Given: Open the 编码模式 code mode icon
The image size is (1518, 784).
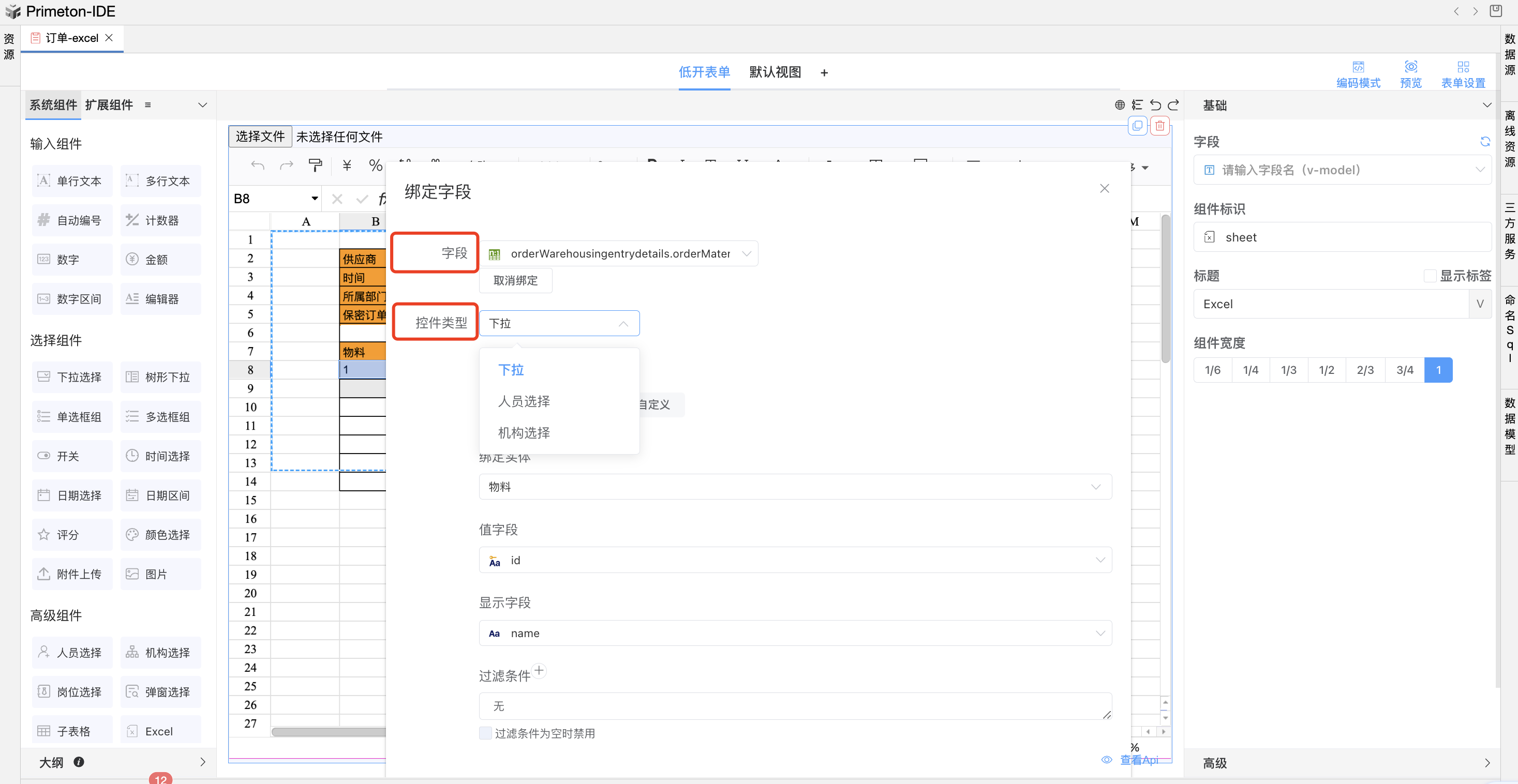Looking at the screenshot, I should pyautogui.click(x=1358, y=67).
